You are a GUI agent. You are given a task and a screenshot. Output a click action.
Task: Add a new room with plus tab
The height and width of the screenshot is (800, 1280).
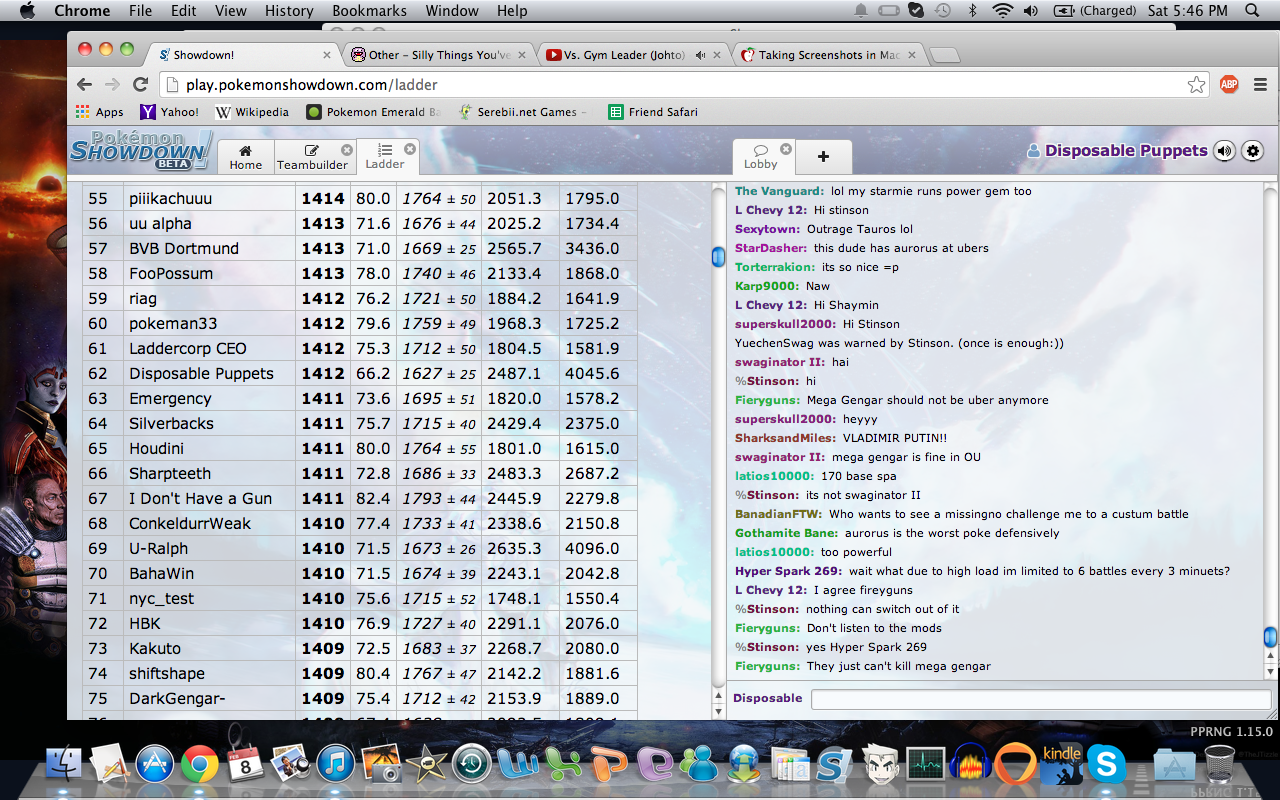(824, 157)
